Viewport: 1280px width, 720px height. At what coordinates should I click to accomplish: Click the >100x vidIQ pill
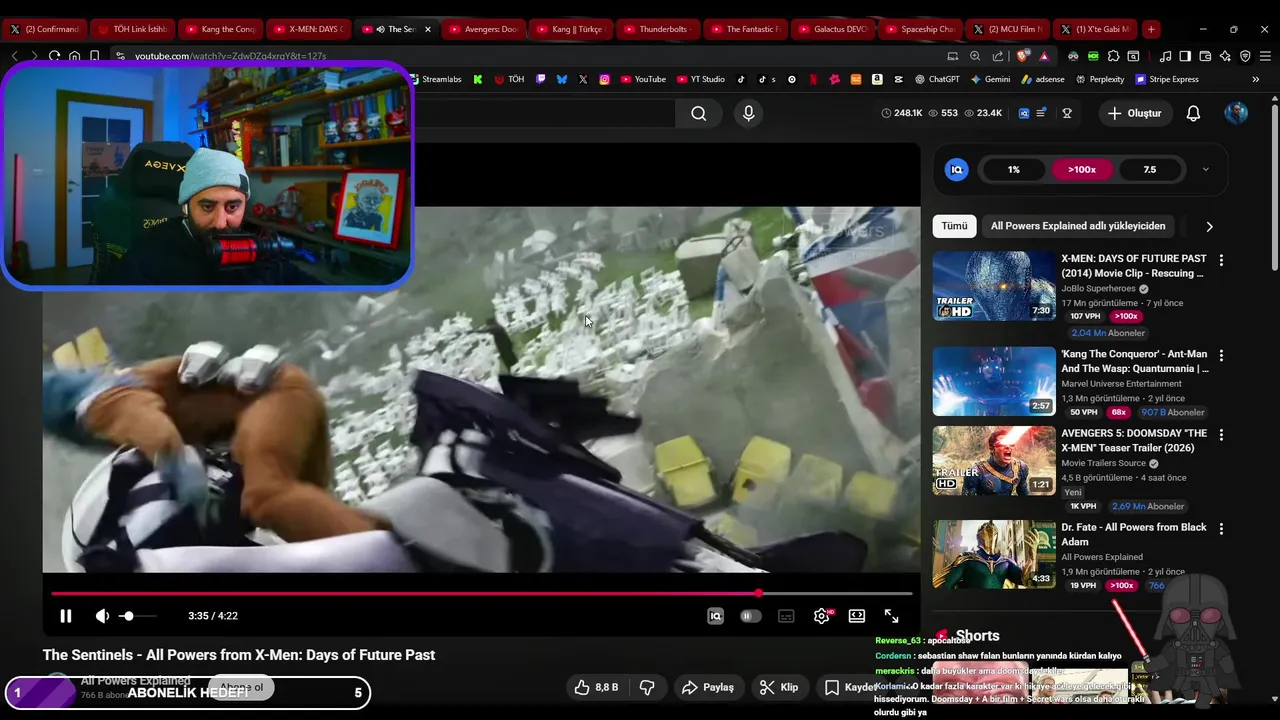coord(1082,170)
